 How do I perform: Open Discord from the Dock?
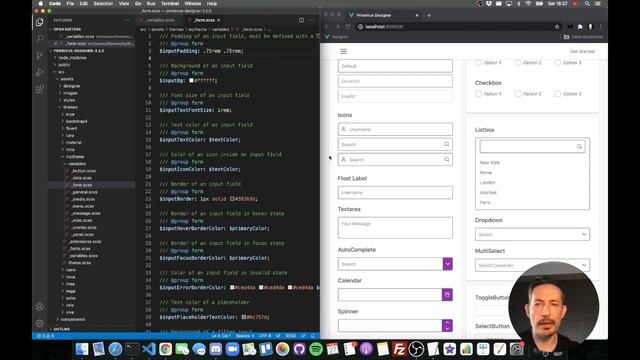(216, 349)
